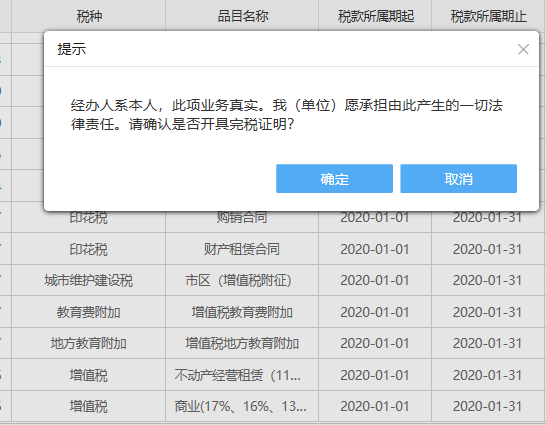The width and height of the screenshot is (546, 425).
Task: Select the 增值税地方教育附加 cell
Action: [x=242, y=343]
